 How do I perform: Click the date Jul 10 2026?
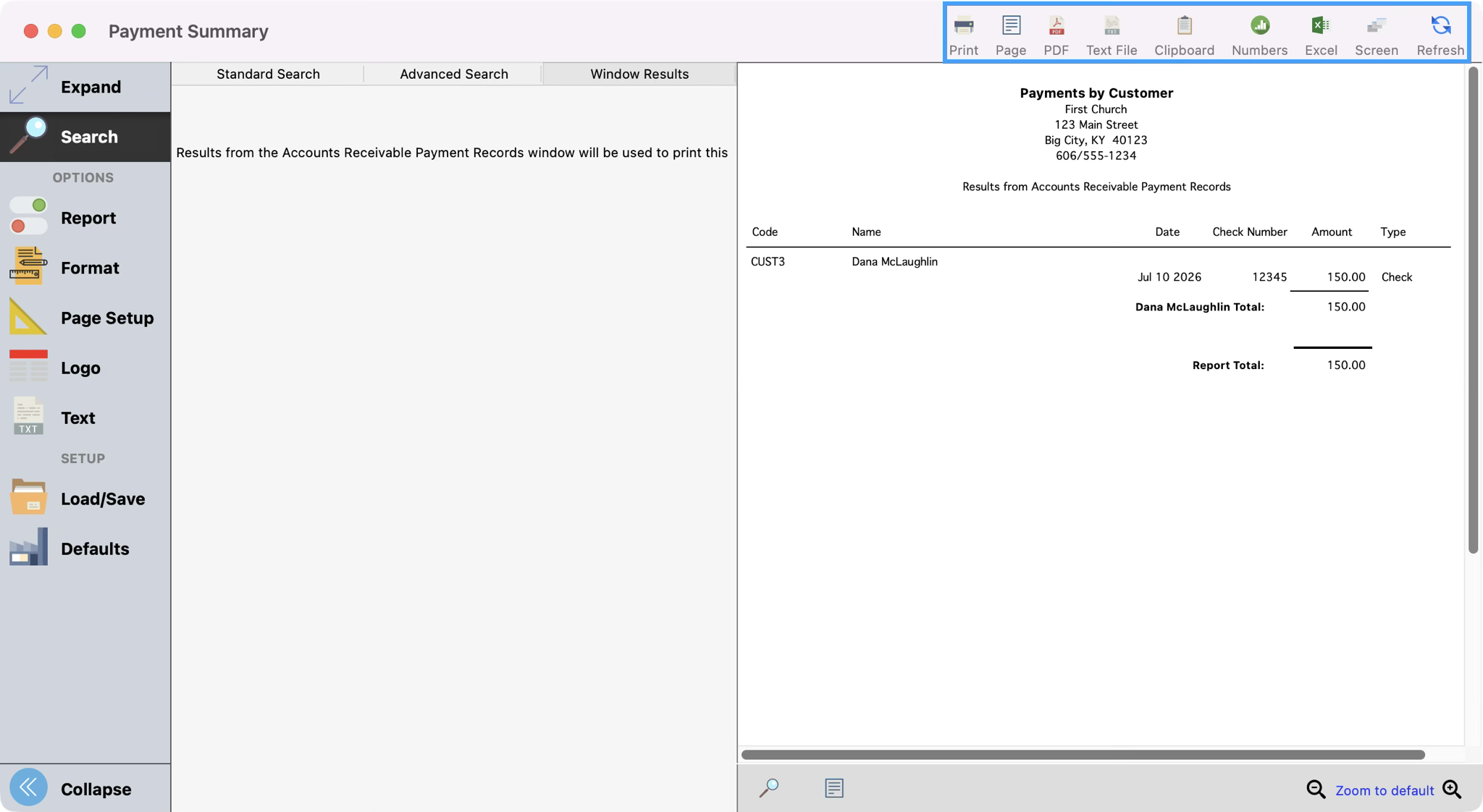coord(1169,276)
